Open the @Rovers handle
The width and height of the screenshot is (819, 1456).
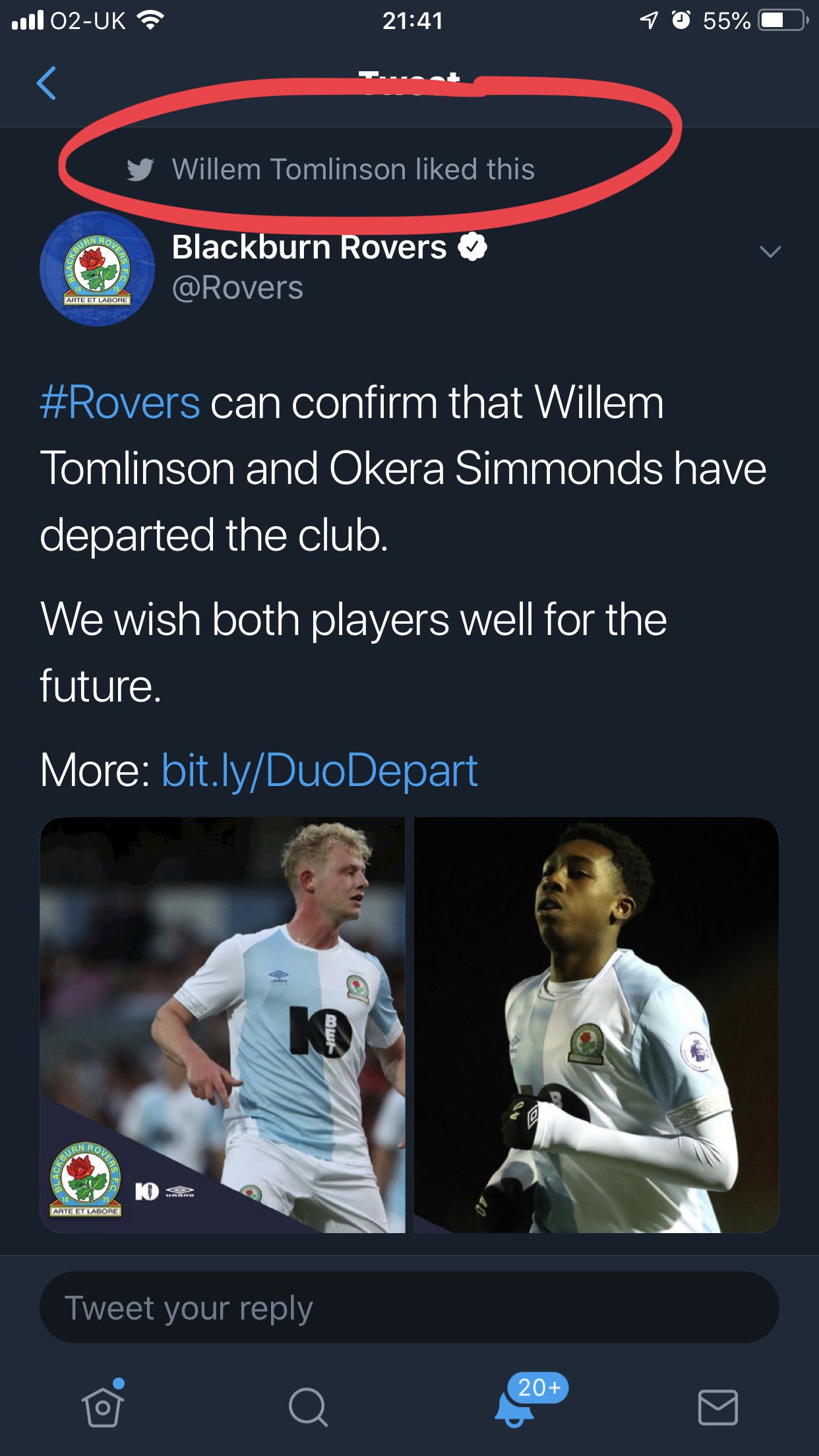coord(237,288)
